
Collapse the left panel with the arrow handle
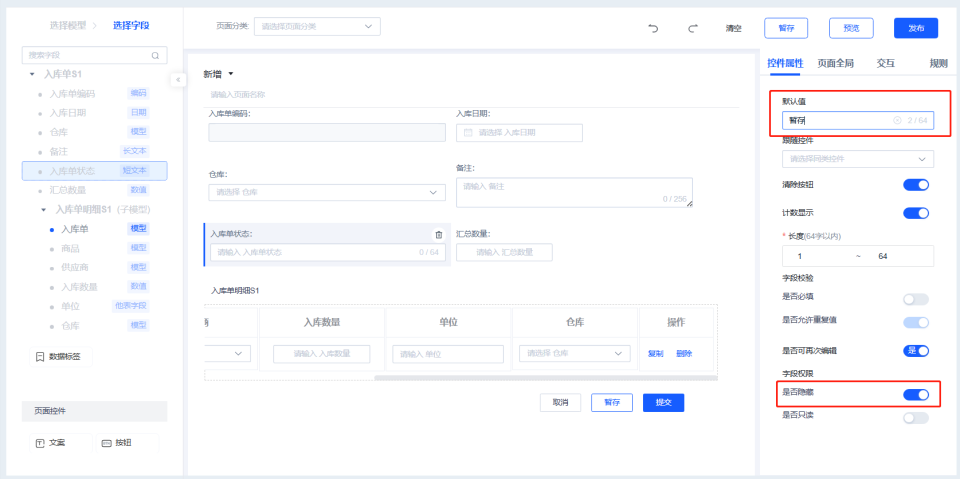pos(178,80)
